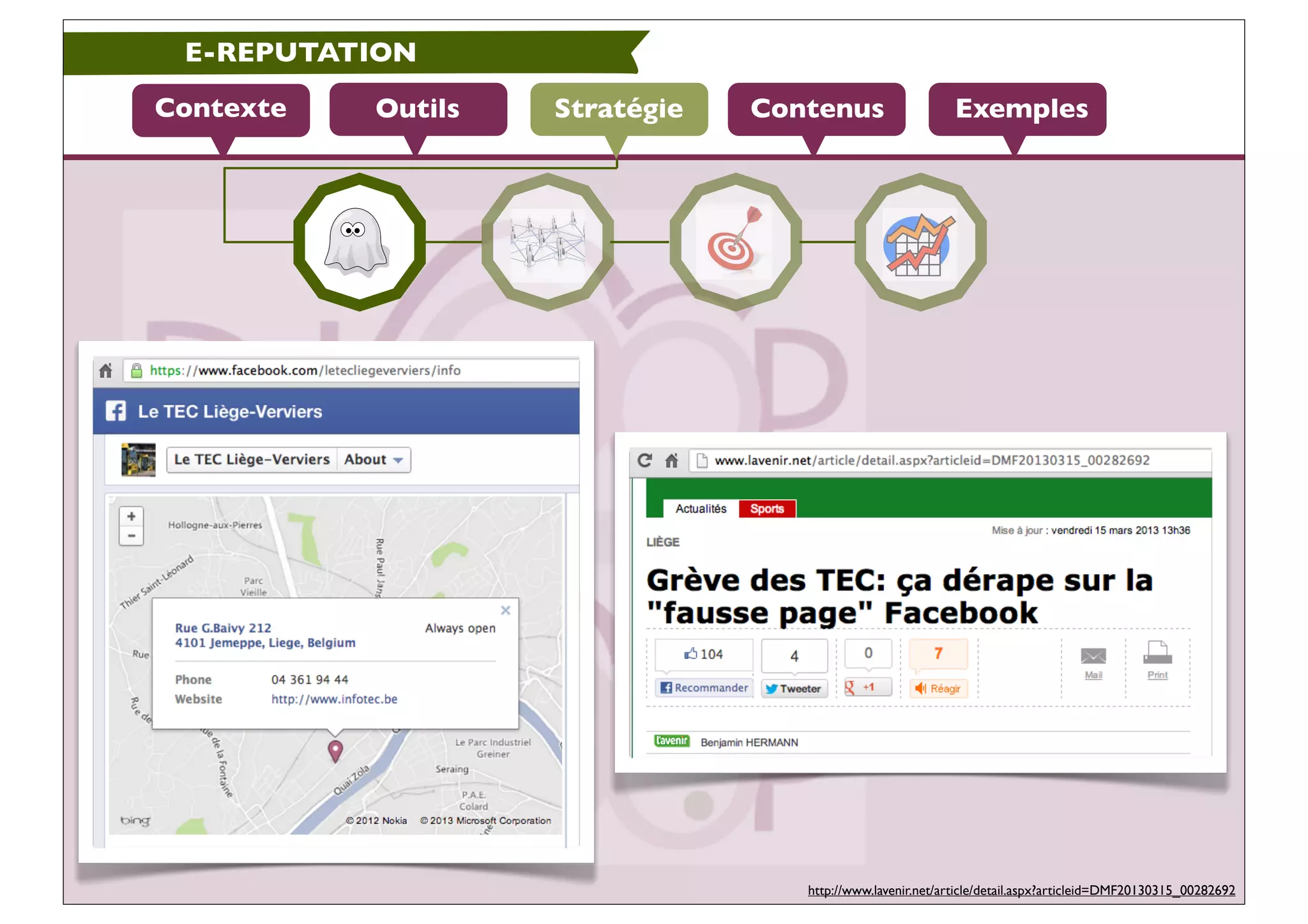Screen dimensions: 1308x924
Task: Open the infotec.be website link
Action: point(334,699)
